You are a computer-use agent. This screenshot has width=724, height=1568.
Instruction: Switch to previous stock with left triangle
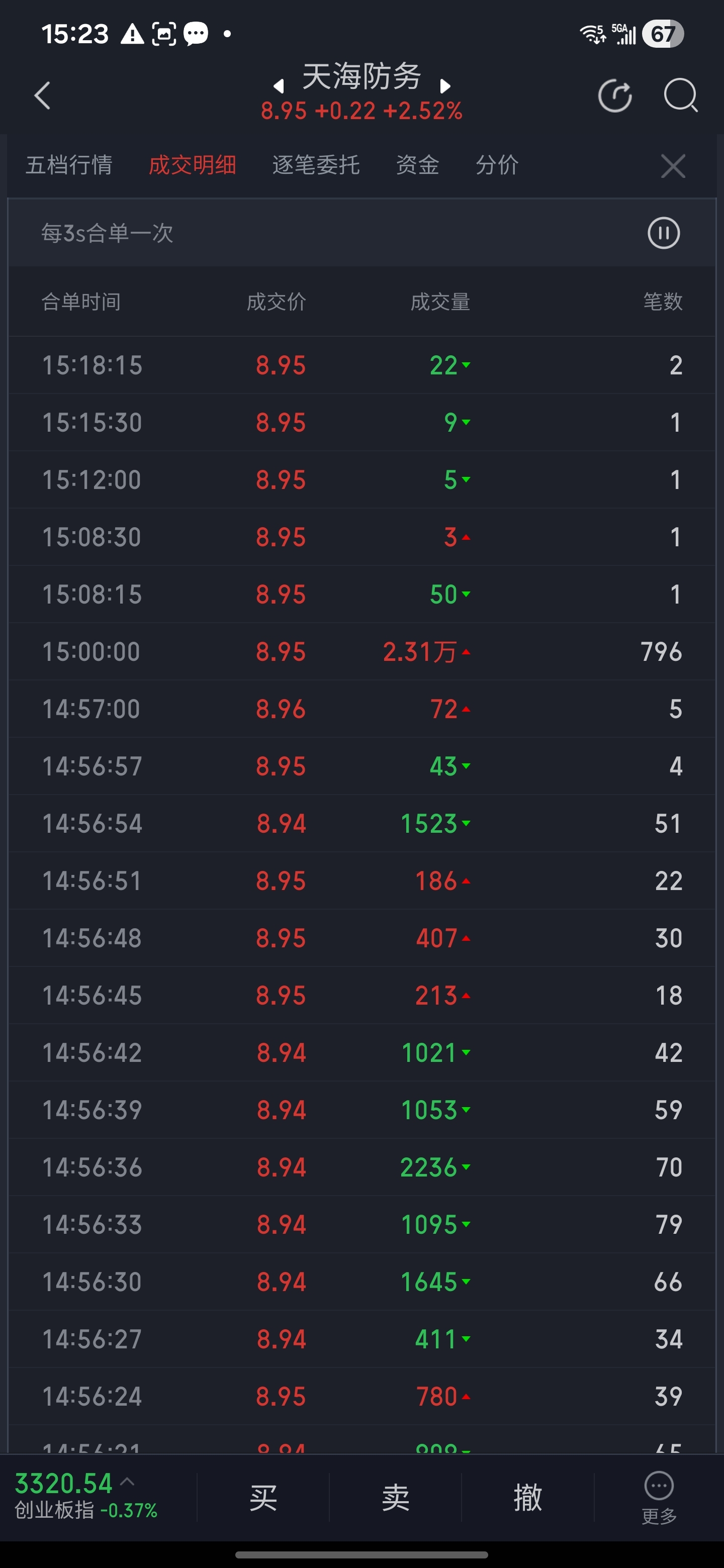pyautogui.click(x=279, y=86)
